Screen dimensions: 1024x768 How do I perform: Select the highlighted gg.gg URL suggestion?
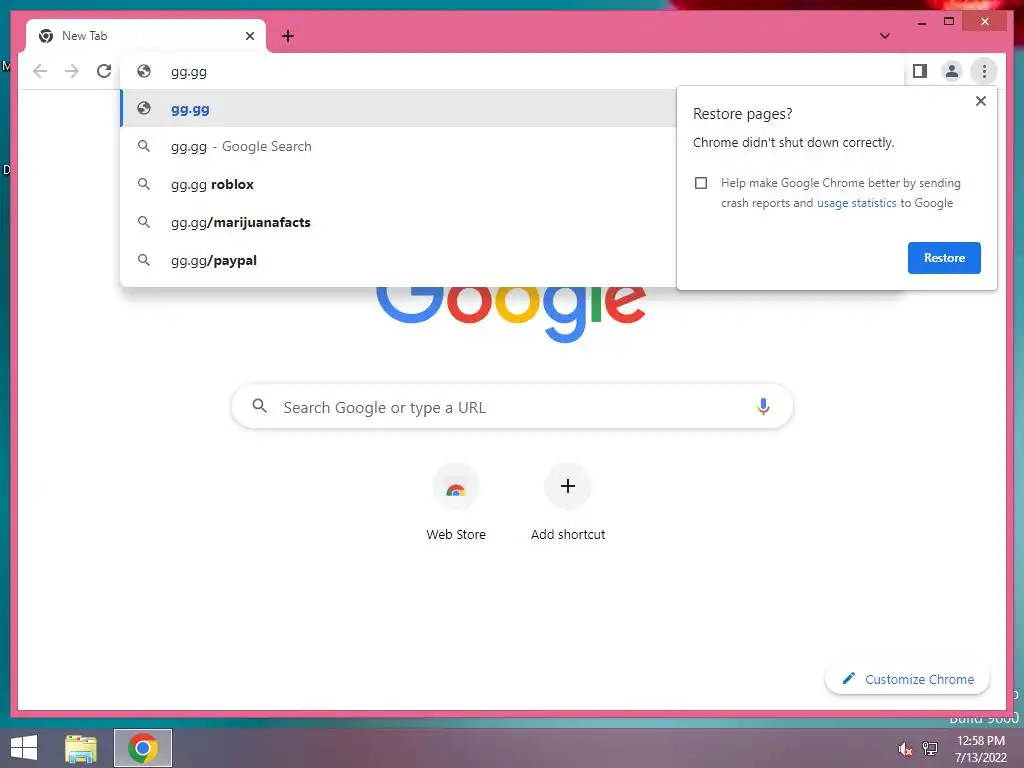coord(398,109)
